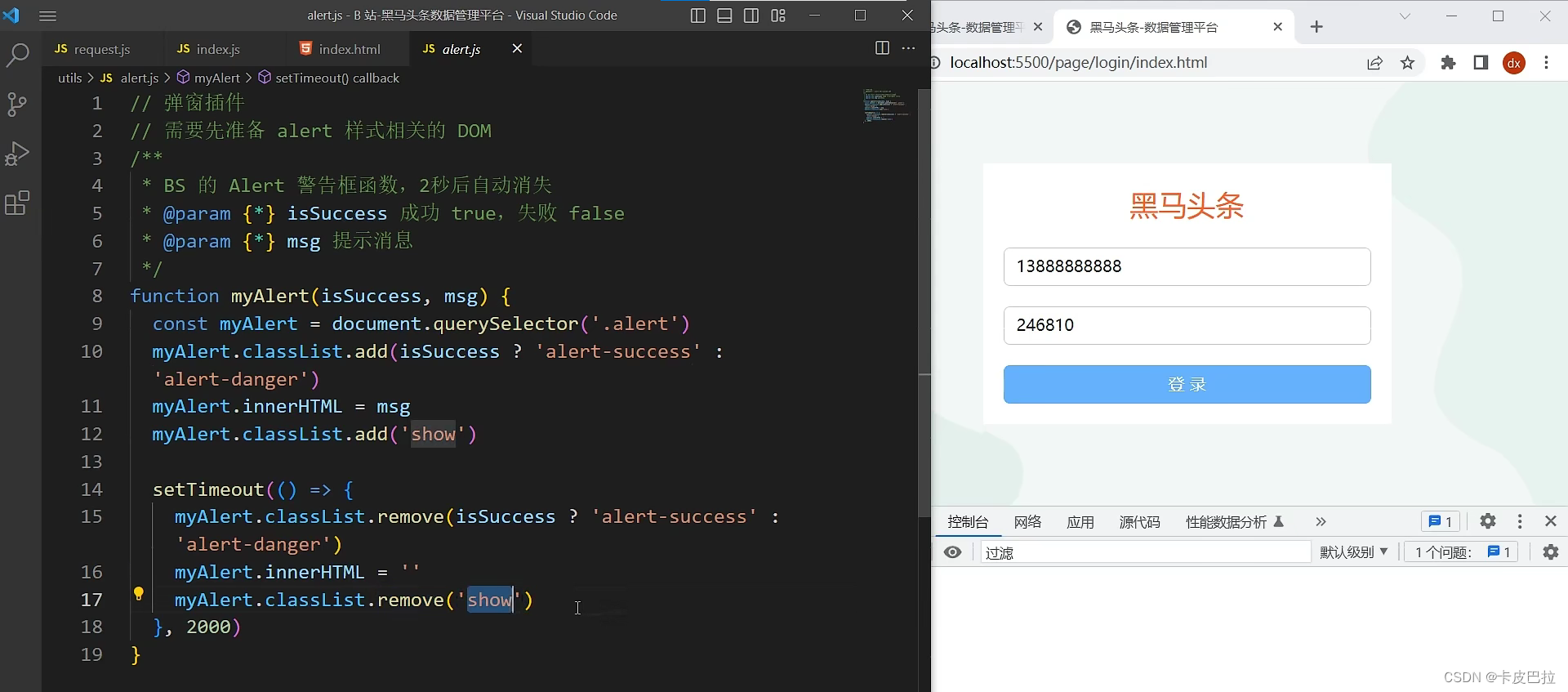The height and width of the screenshot is (692, 1568).
Task: Select the 源代码 DevTools tab
Action: tap(1139, 522)
